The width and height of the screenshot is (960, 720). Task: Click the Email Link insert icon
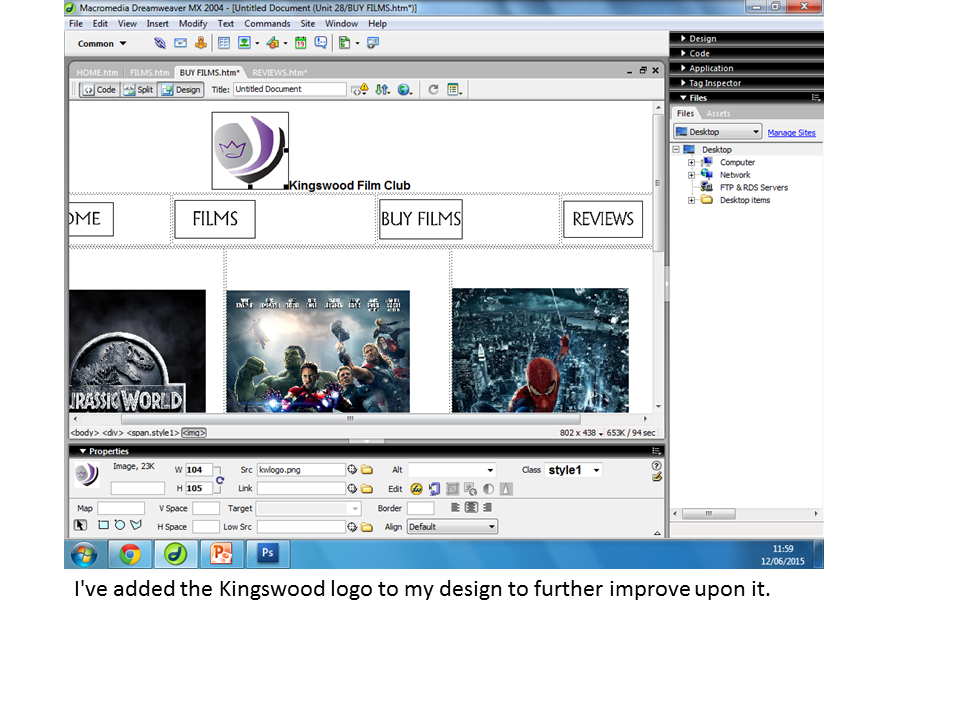tap(181, 43)
